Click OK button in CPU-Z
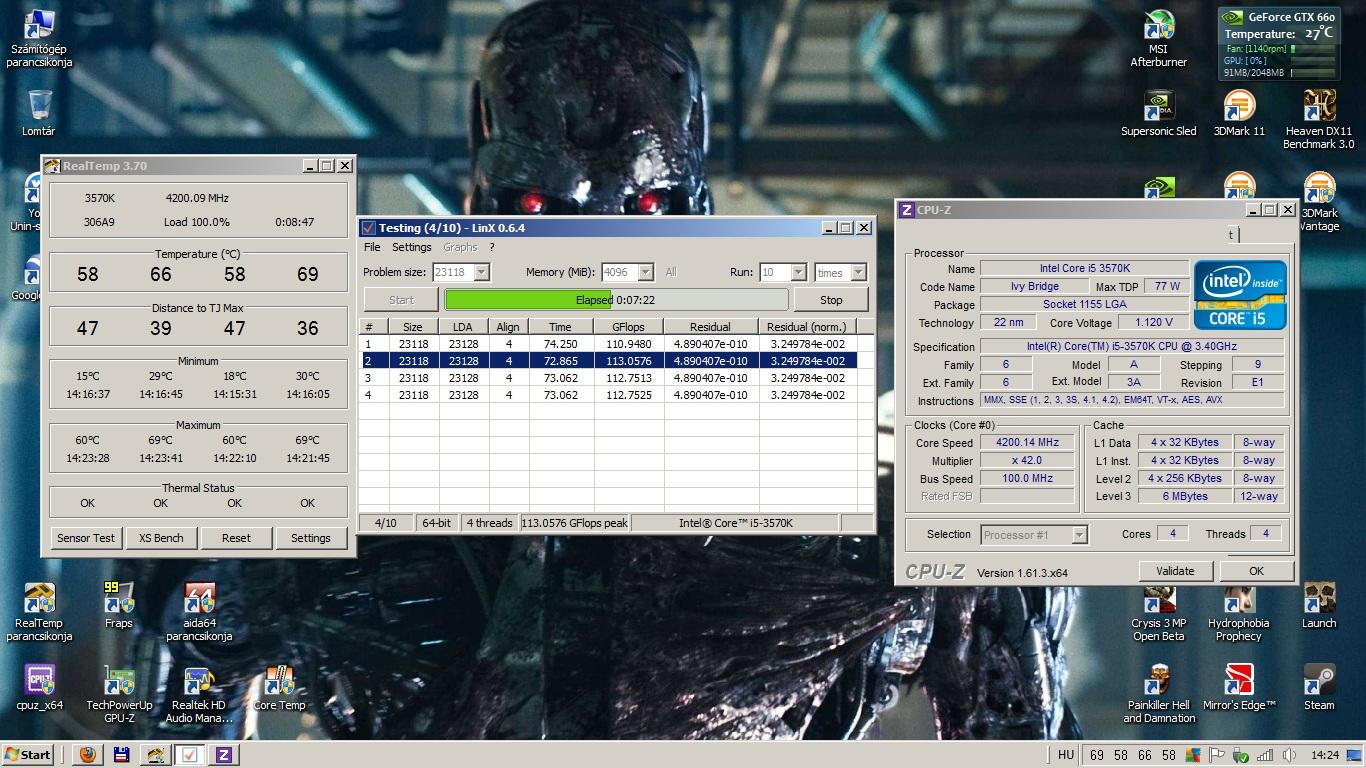 [x=1256, y=571]
